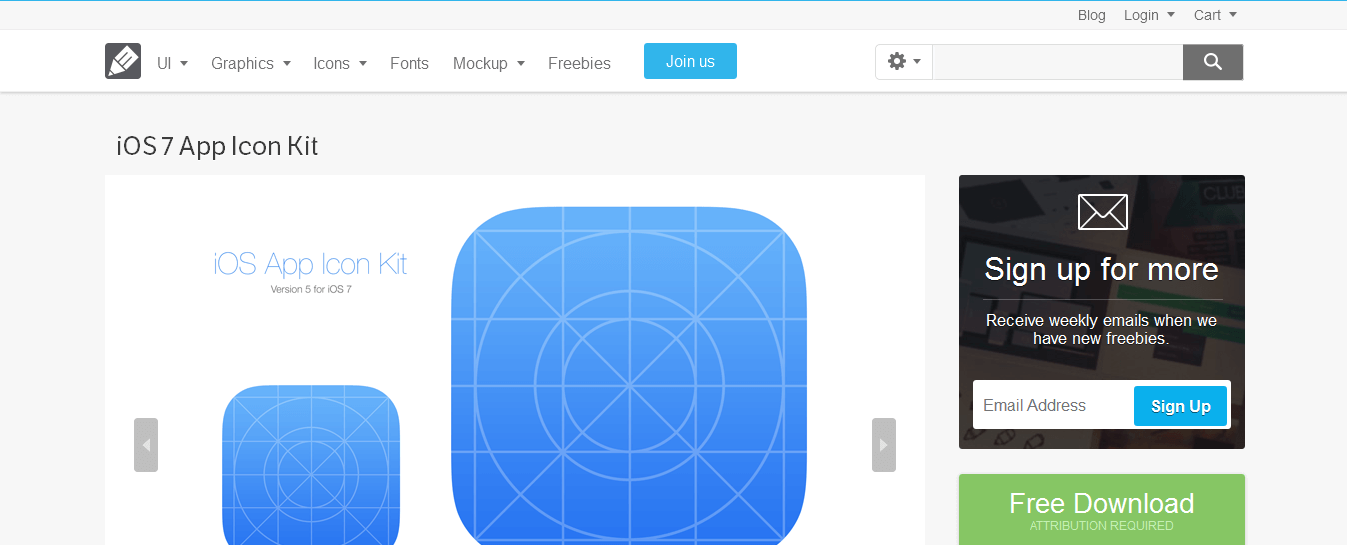Open the Blog link

1092,15
